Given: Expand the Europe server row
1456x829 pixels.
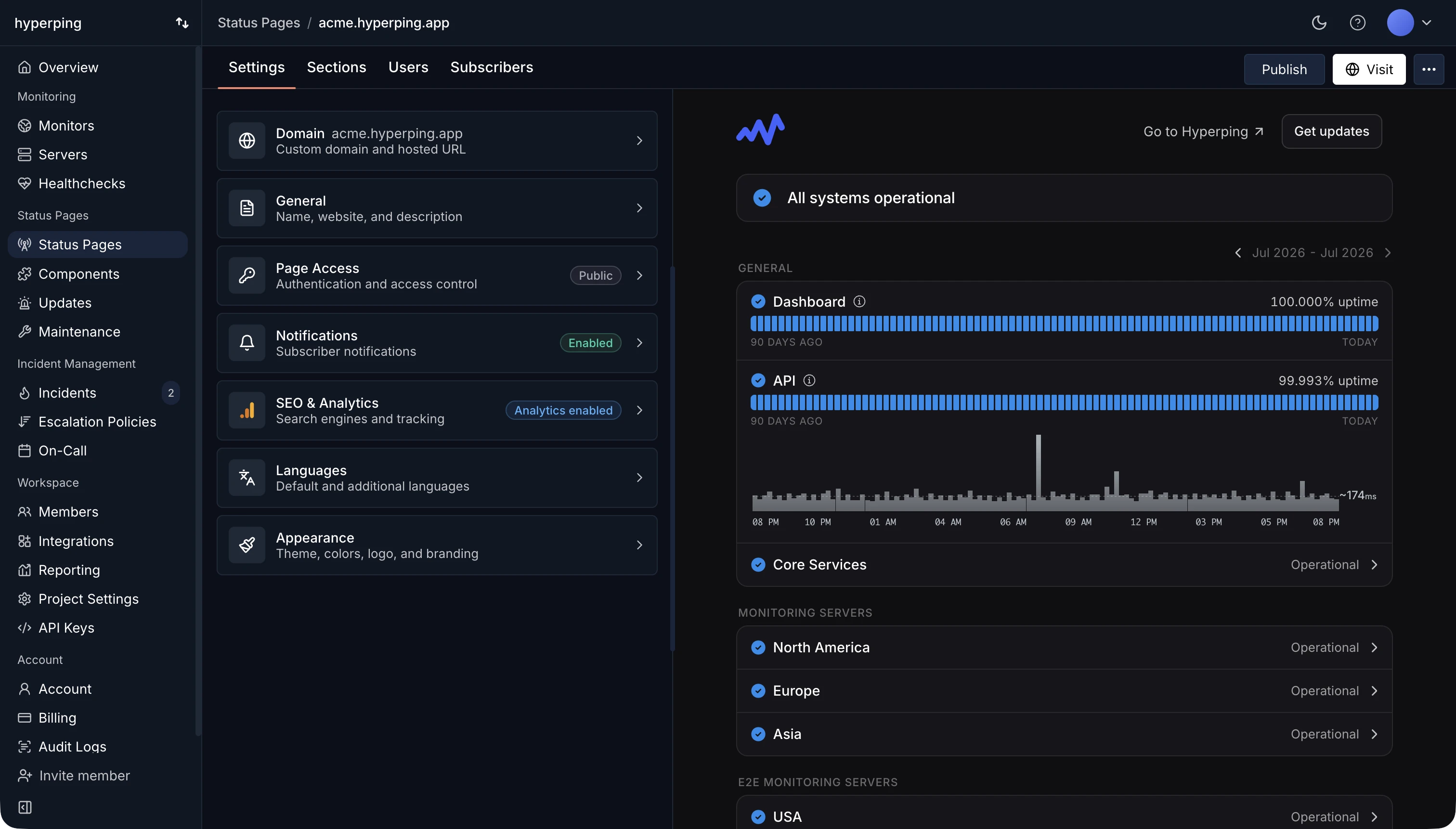Looking at the screenshot, I should point(1064,691).
